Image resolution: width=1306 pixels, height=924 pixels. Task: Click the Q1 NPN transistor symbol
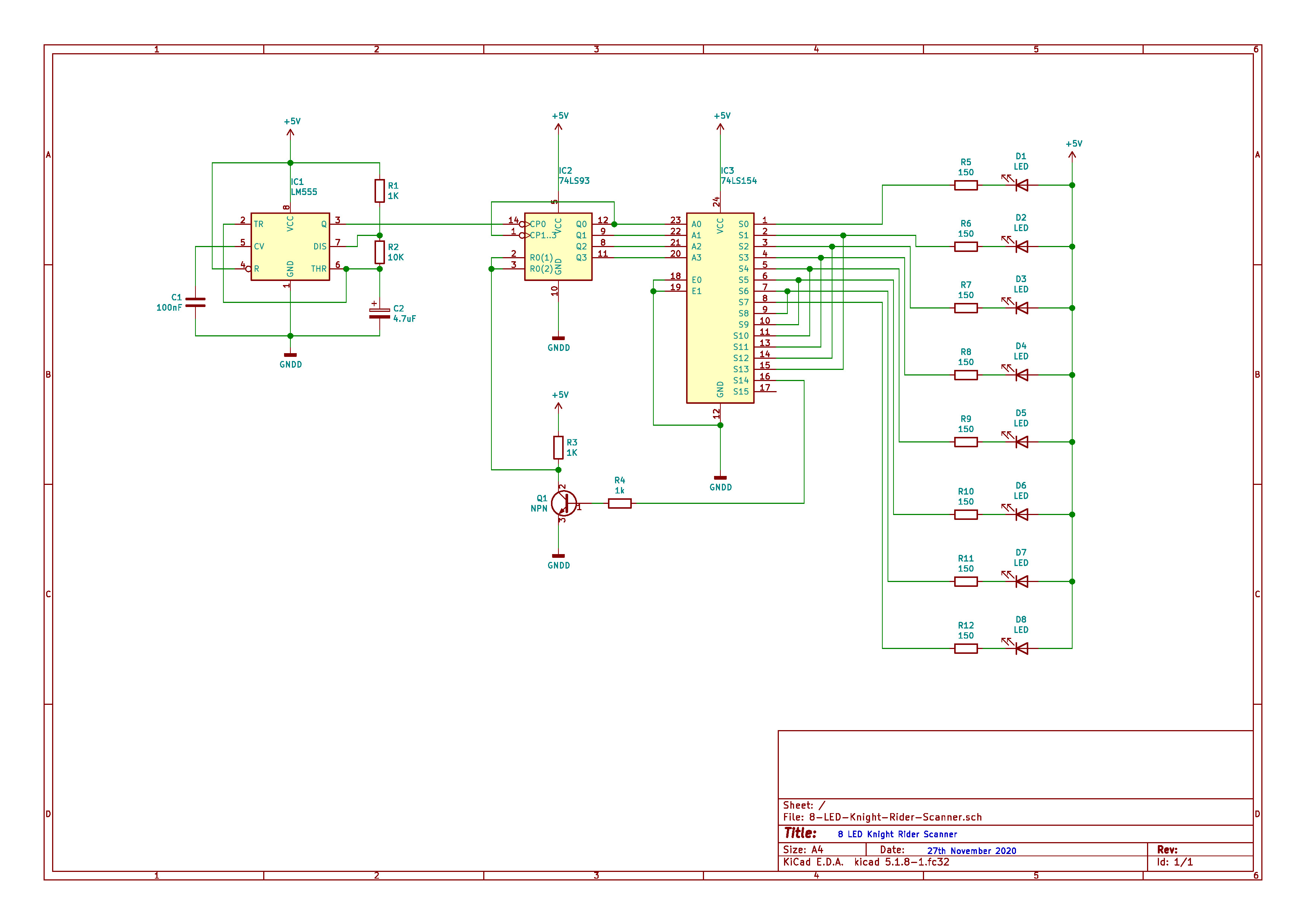coord(564,503)
